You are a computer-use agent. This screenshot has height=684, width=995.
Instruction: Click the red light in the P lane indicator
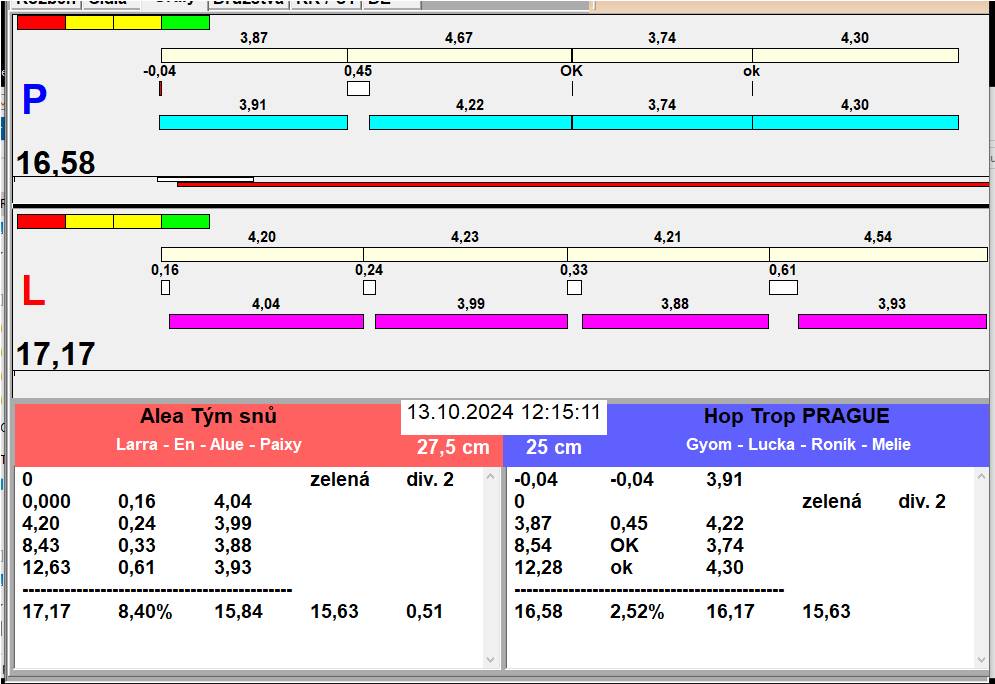41,22
